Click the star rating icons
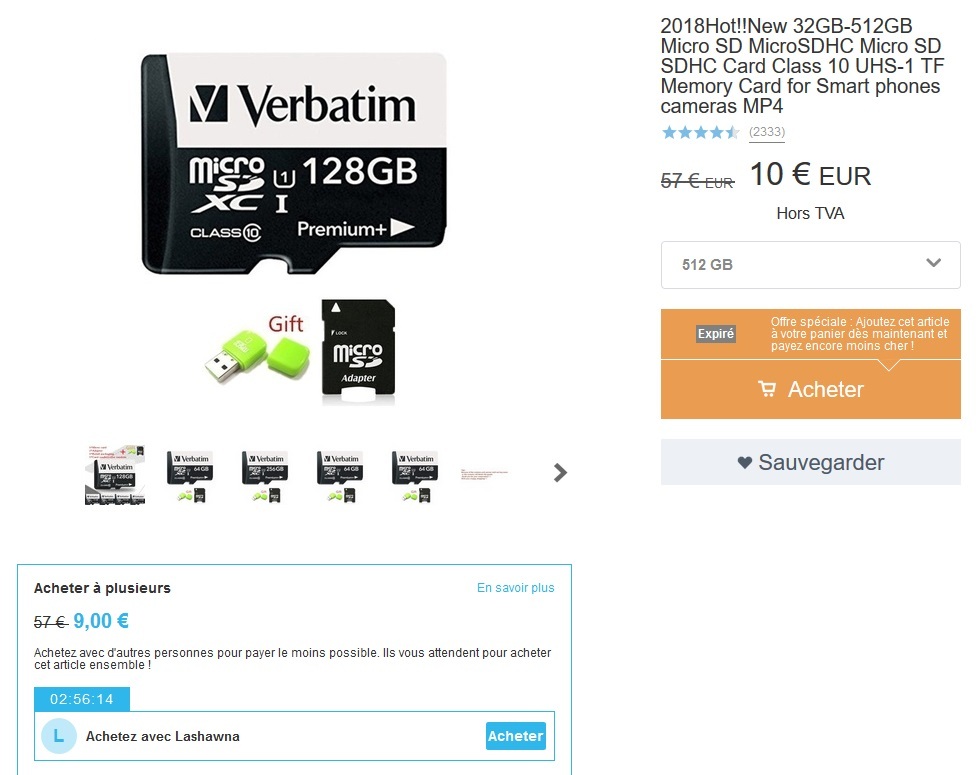 click(x=701, y=132)
